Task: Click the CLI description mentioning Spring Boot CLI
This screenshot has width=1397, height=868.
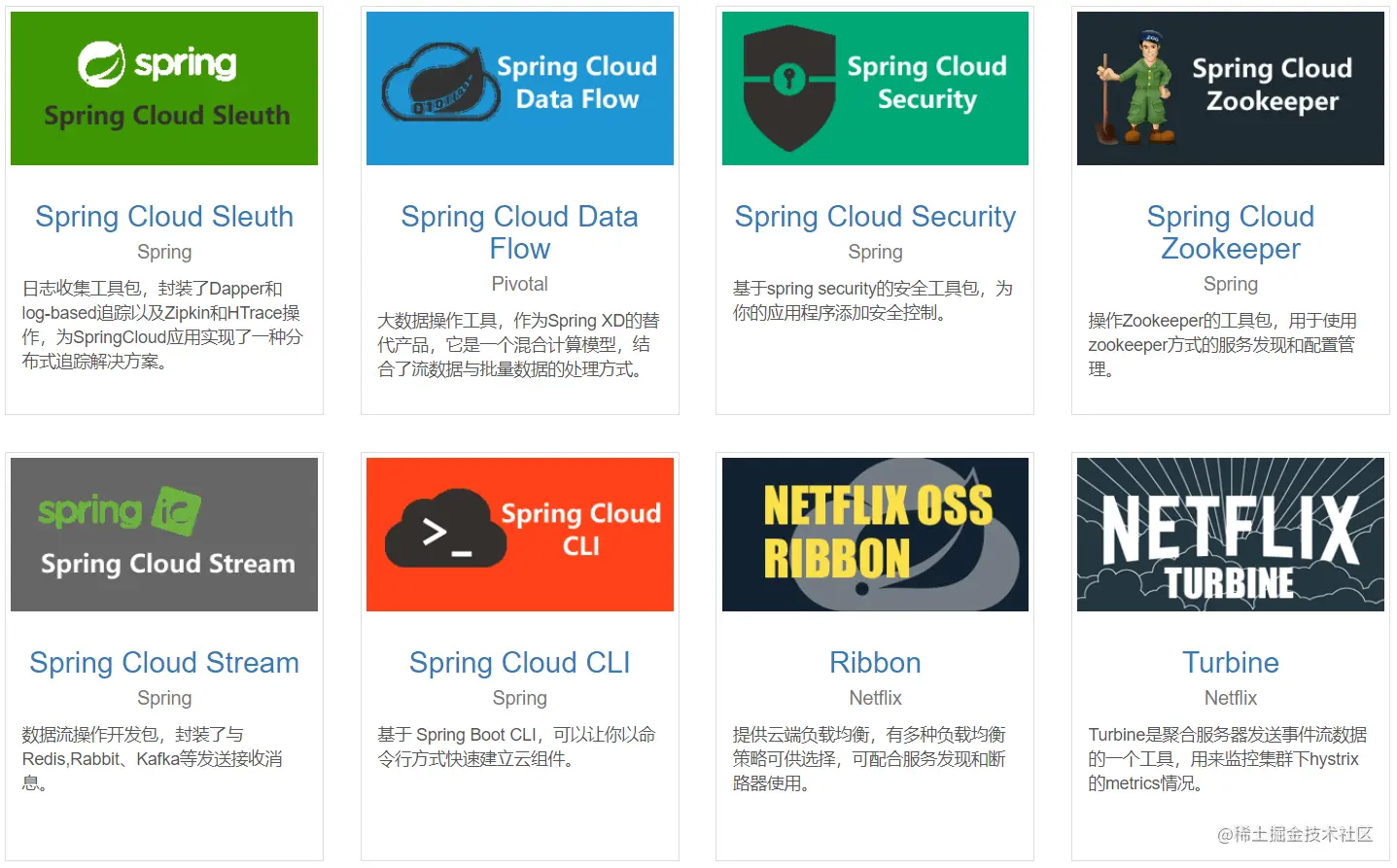Action: pyautogui.click(x=517, y=746)
